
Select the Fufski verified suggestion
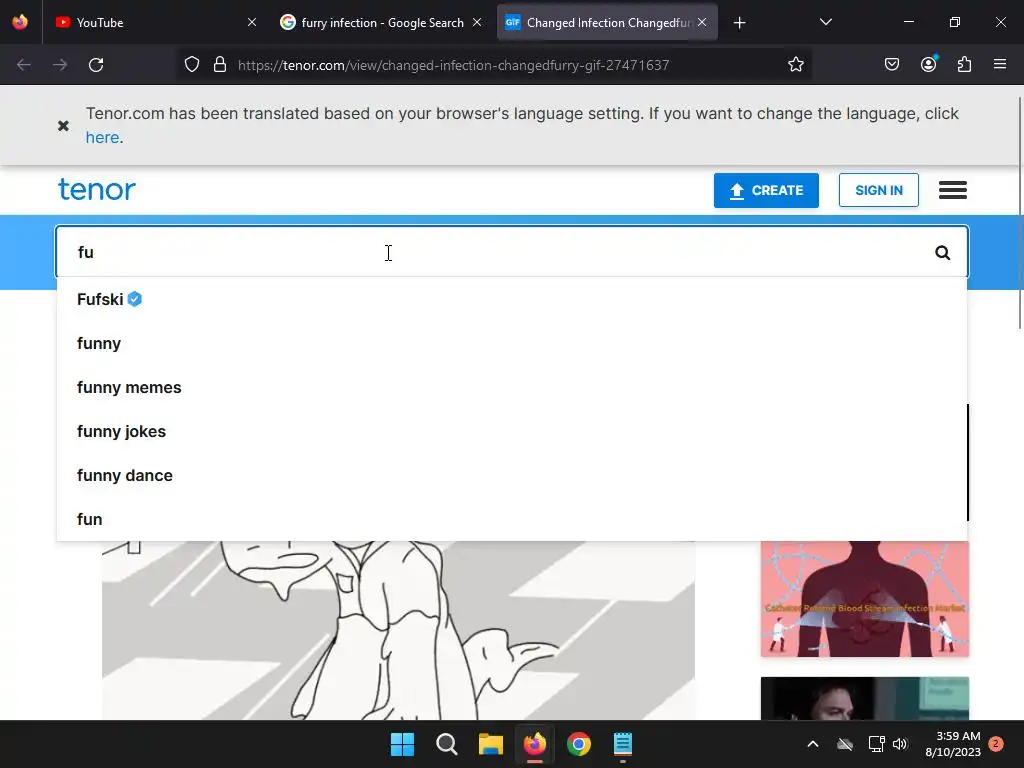click(511, 299)
